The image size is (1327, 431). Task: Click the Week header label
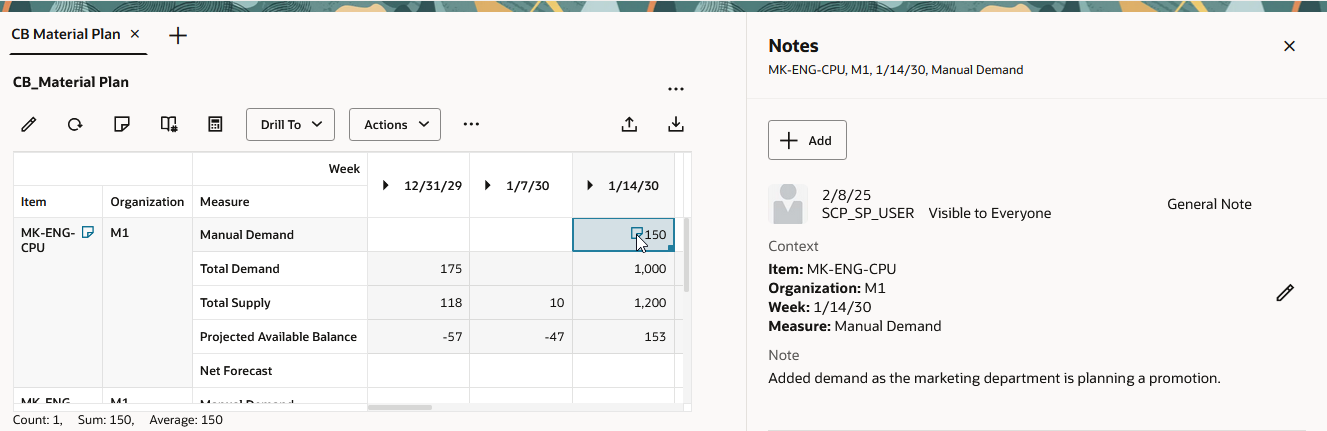click(x=344, y=169)
